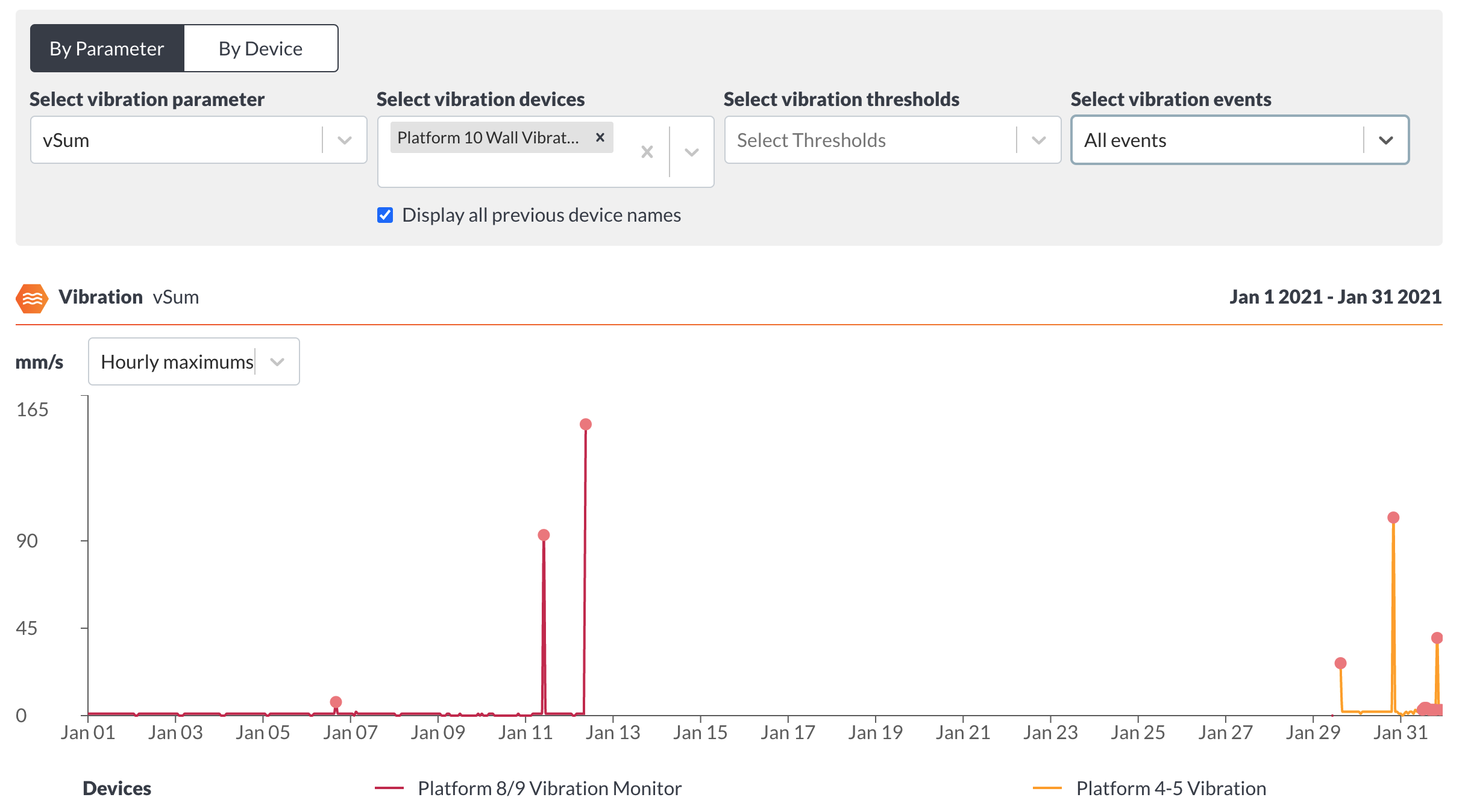The image size is (1468, 812).
Task: Open the Hourly maximums dropdown
Action: [194, 361]
